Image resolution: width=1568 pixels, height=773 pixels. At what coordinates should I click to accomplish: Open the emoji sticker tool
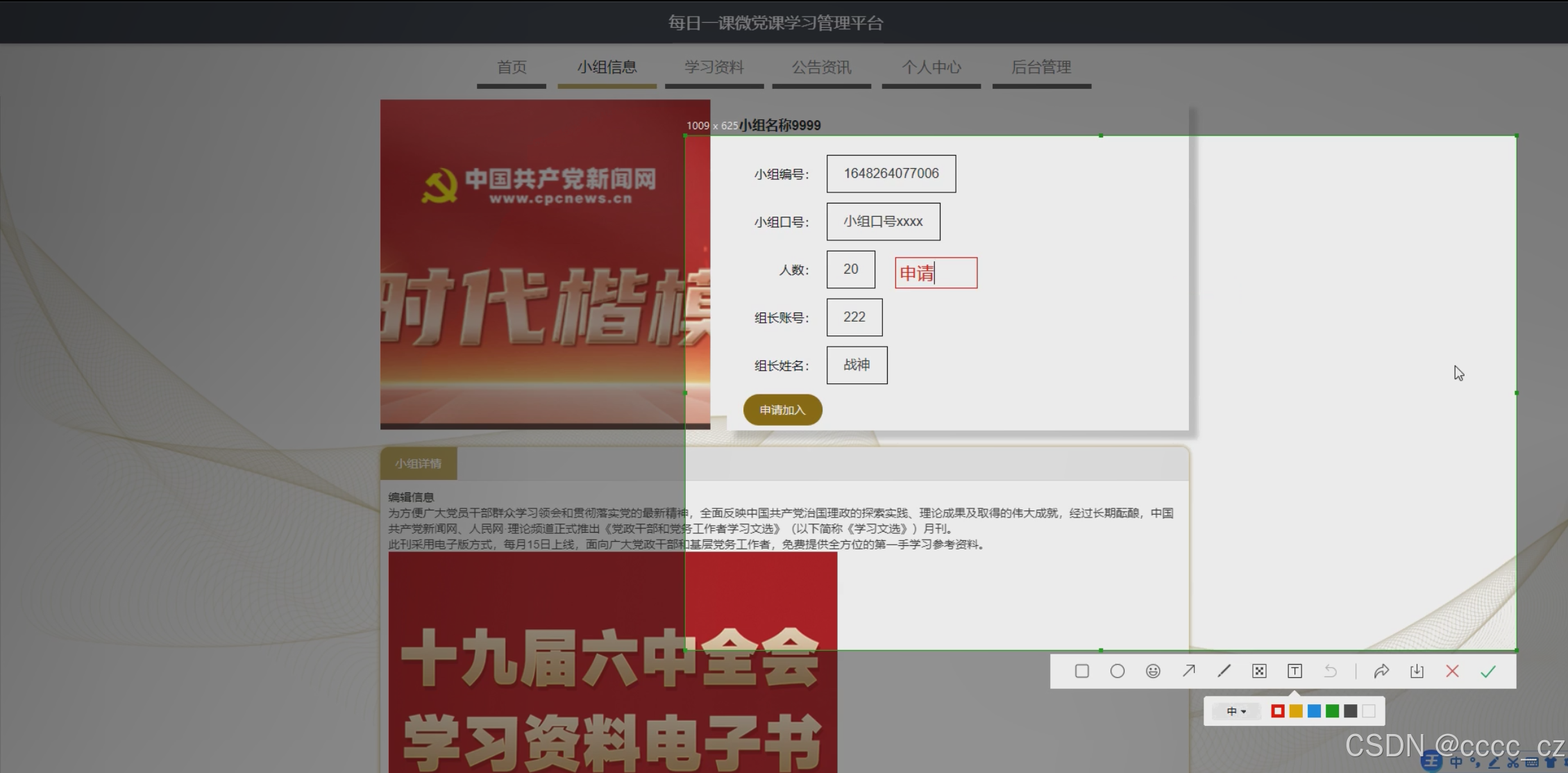[x=1153, y=671]
